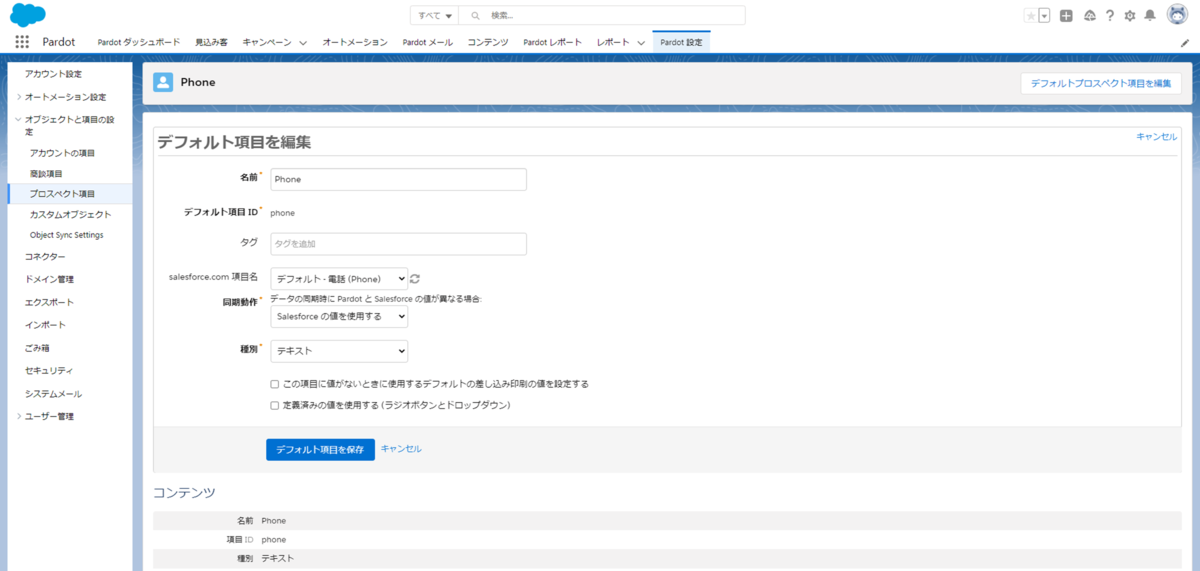
Task: Click the Phone record contact icon
Action: 163,82
